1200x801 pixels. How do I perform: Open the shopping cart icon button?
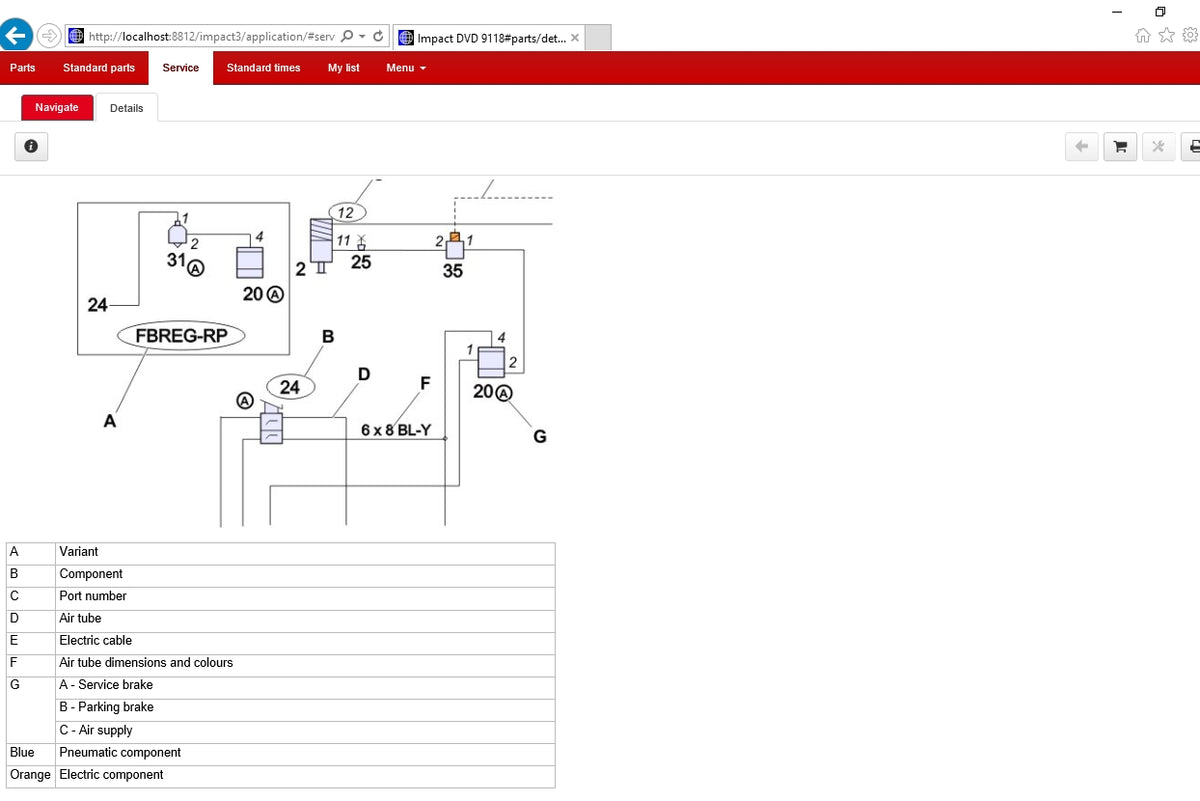coord(1119,147)
